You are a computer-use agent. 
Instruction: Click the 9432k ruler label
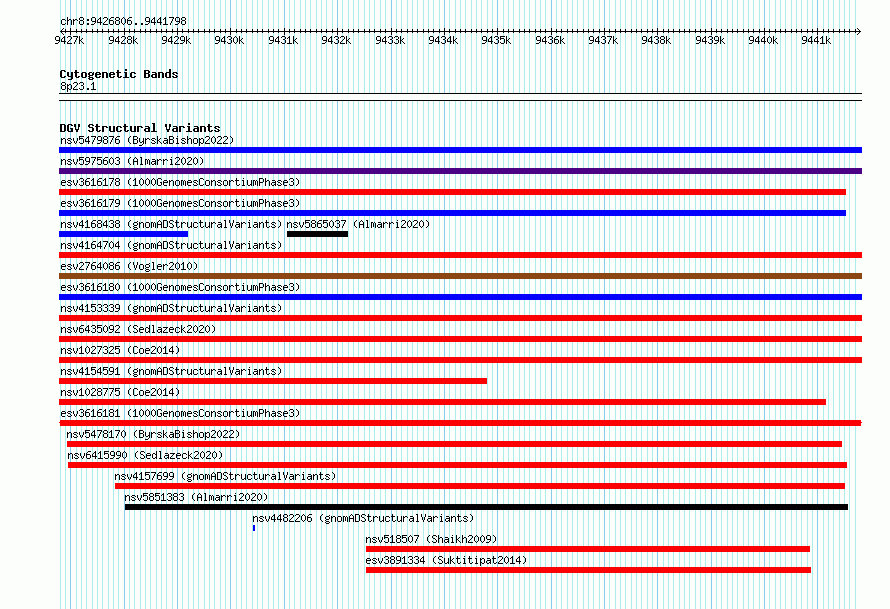[336, 40]
